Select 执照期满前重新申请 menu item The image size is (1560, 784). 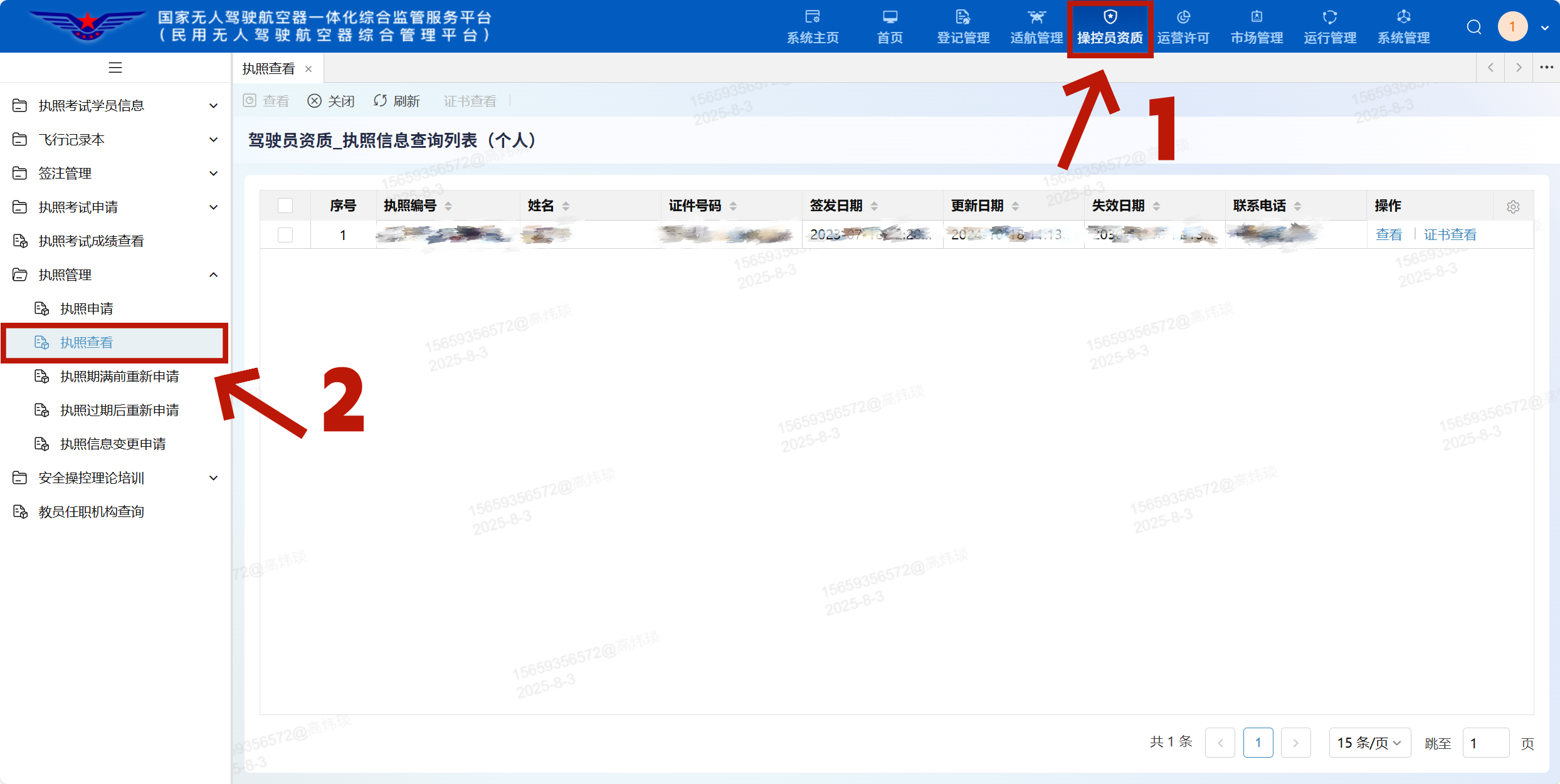(x=119, y=376)
